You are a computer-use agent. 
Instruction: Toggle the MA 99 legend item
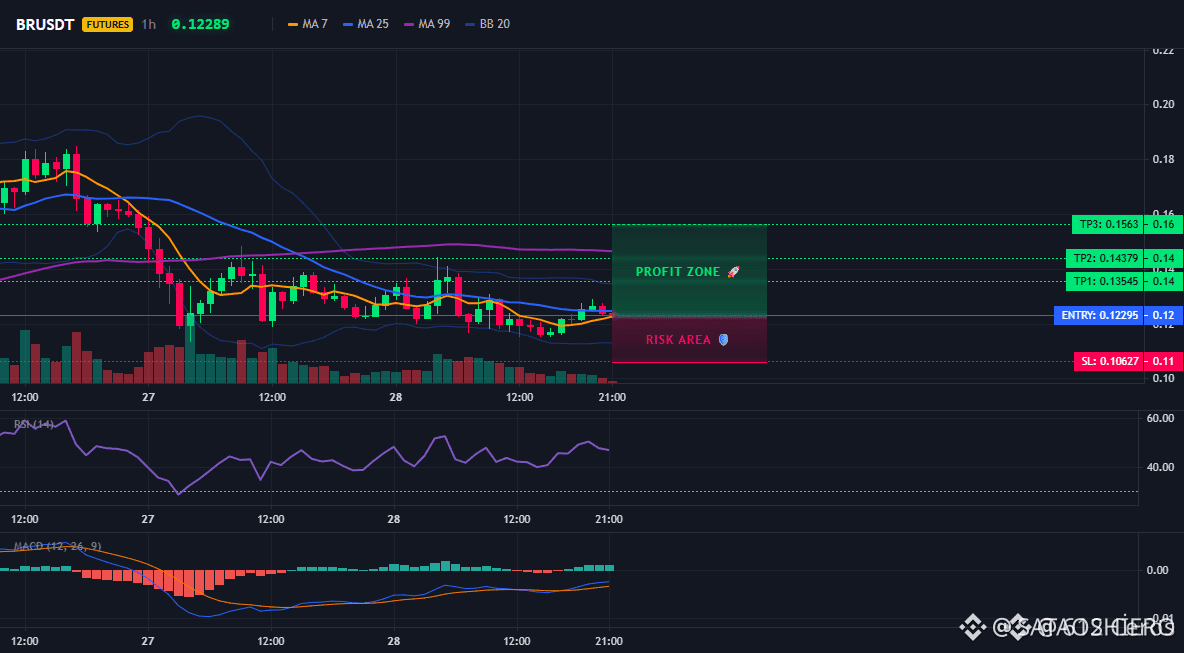[x=427, y=24]
